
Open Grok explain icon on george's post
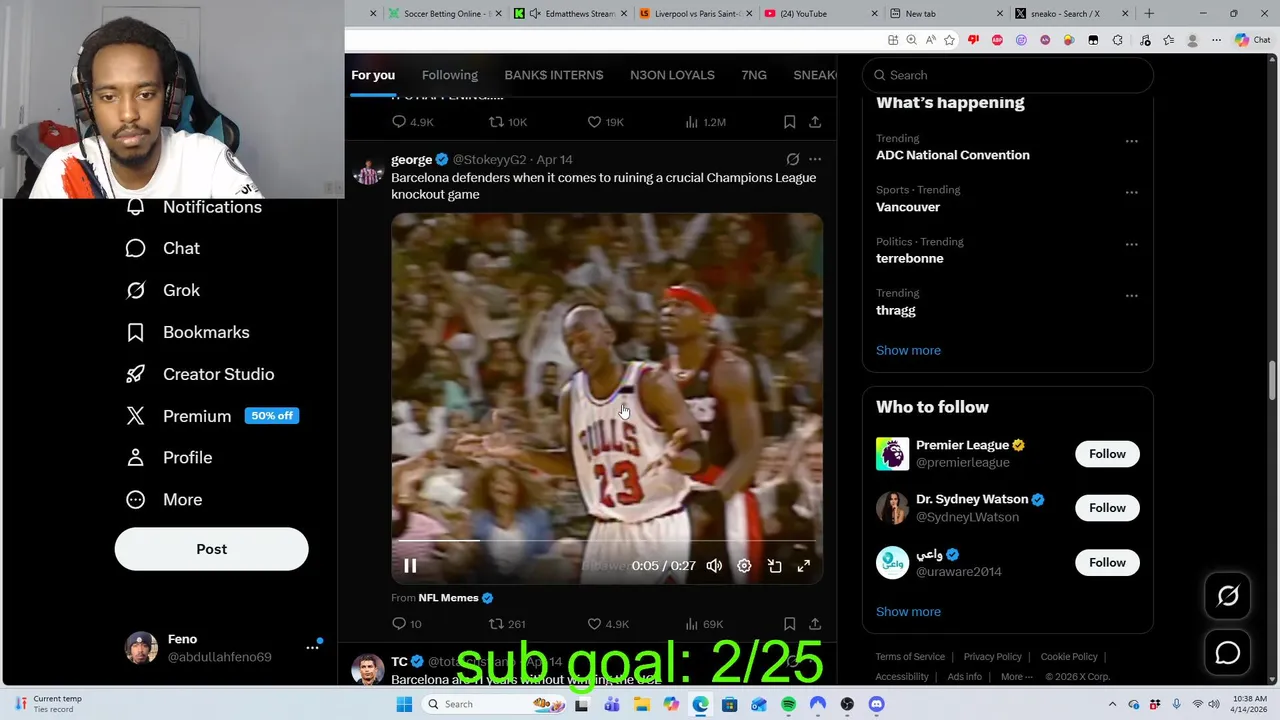click(792, 159)
